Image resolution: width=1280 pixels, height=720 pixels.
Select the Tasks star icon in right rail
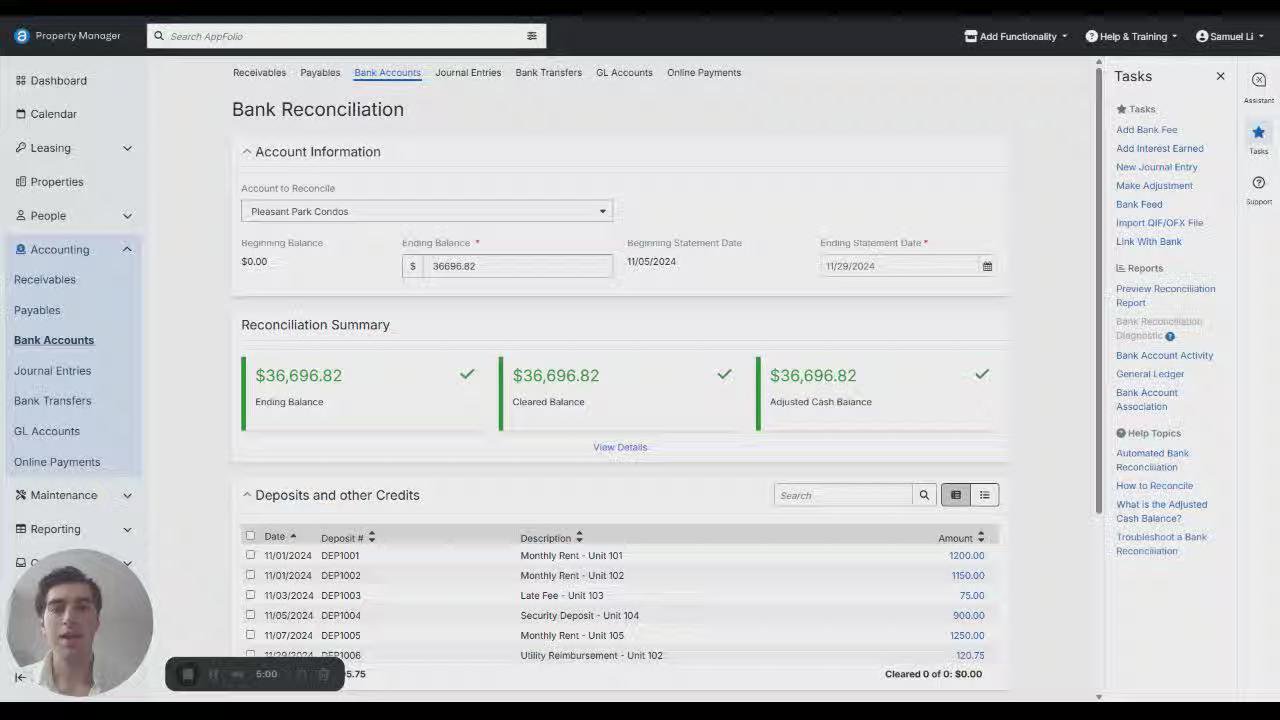click(1259, 132)
